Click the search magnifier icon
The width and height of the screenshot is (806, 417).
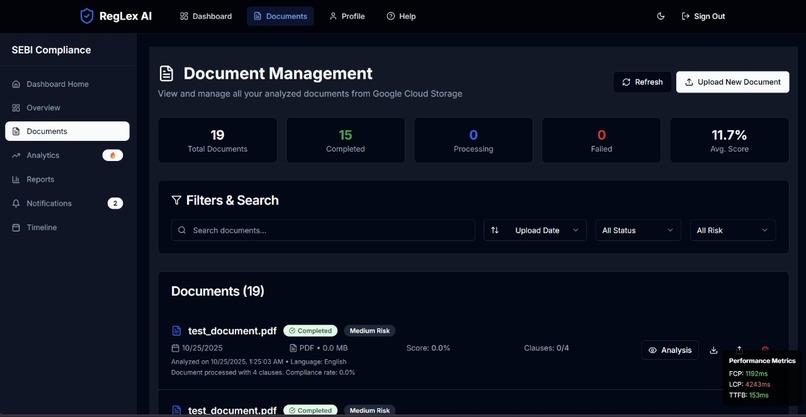click(x=182, y=230)
